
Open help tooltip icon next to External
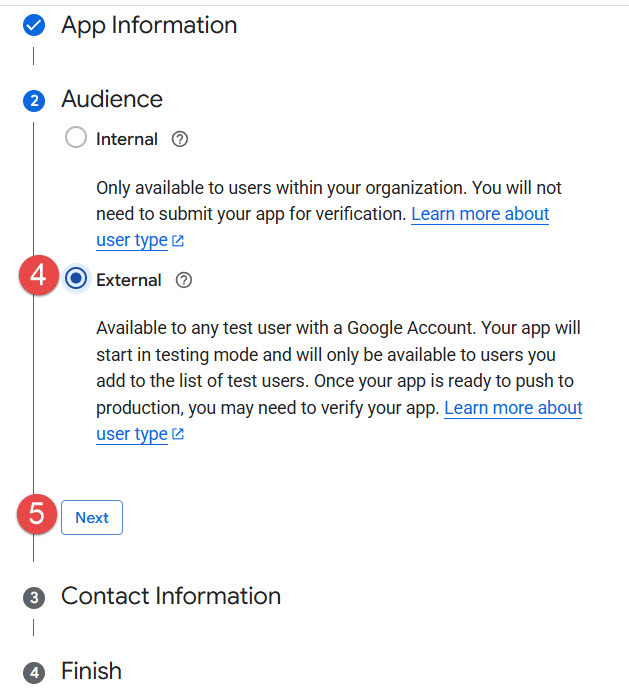click(183, 280)
